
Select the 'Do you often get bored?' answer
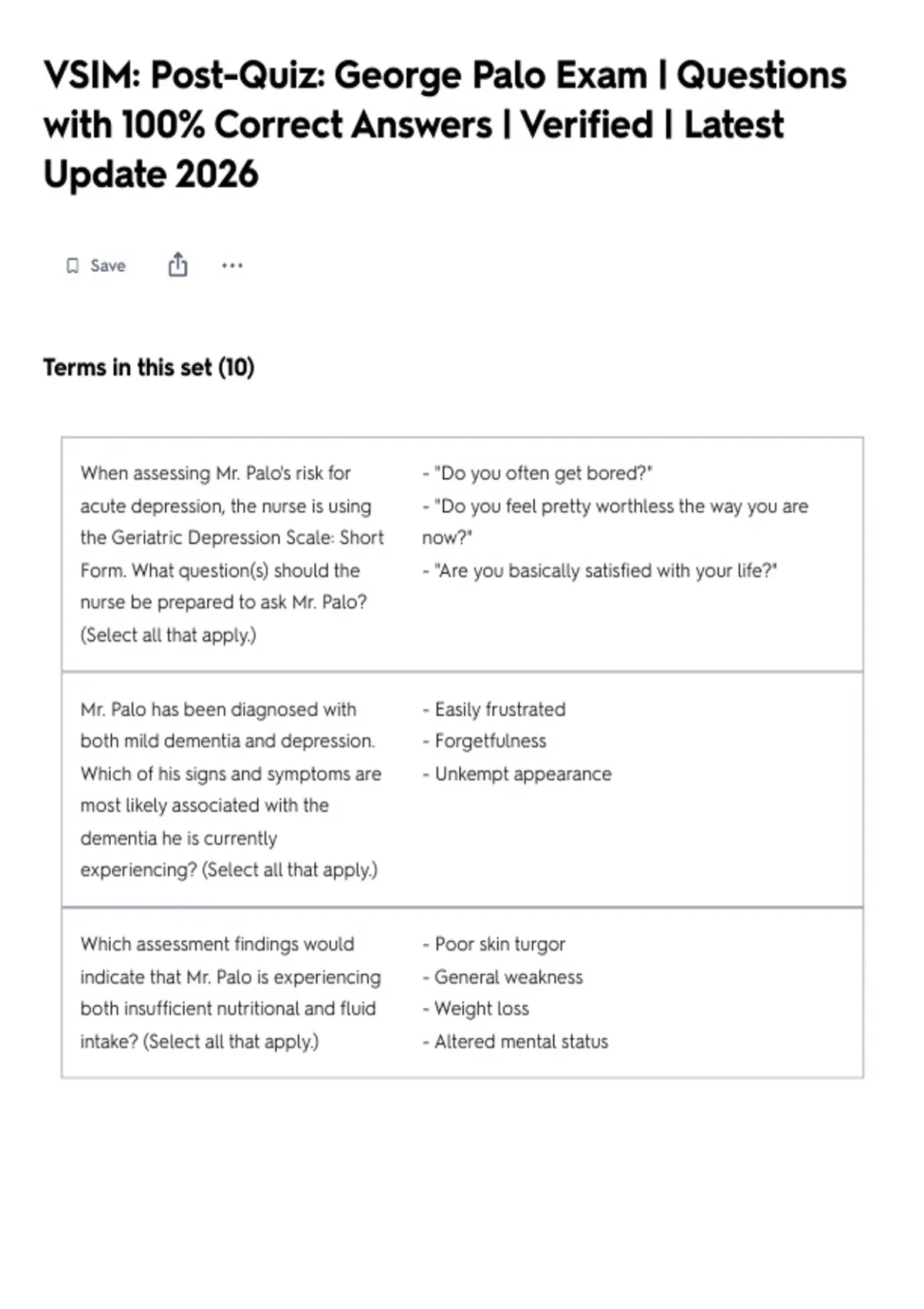point(537,473)
